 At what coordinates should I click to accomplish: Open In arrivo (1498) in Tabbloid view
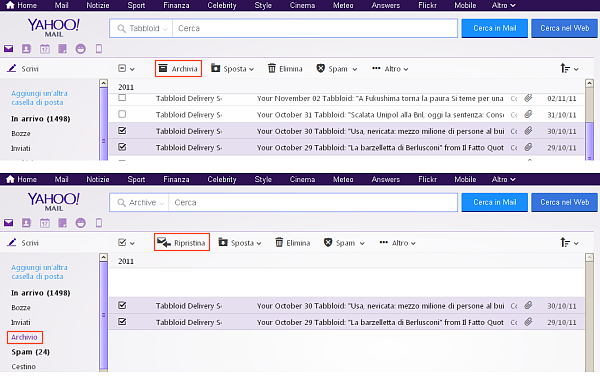(41, 119)
